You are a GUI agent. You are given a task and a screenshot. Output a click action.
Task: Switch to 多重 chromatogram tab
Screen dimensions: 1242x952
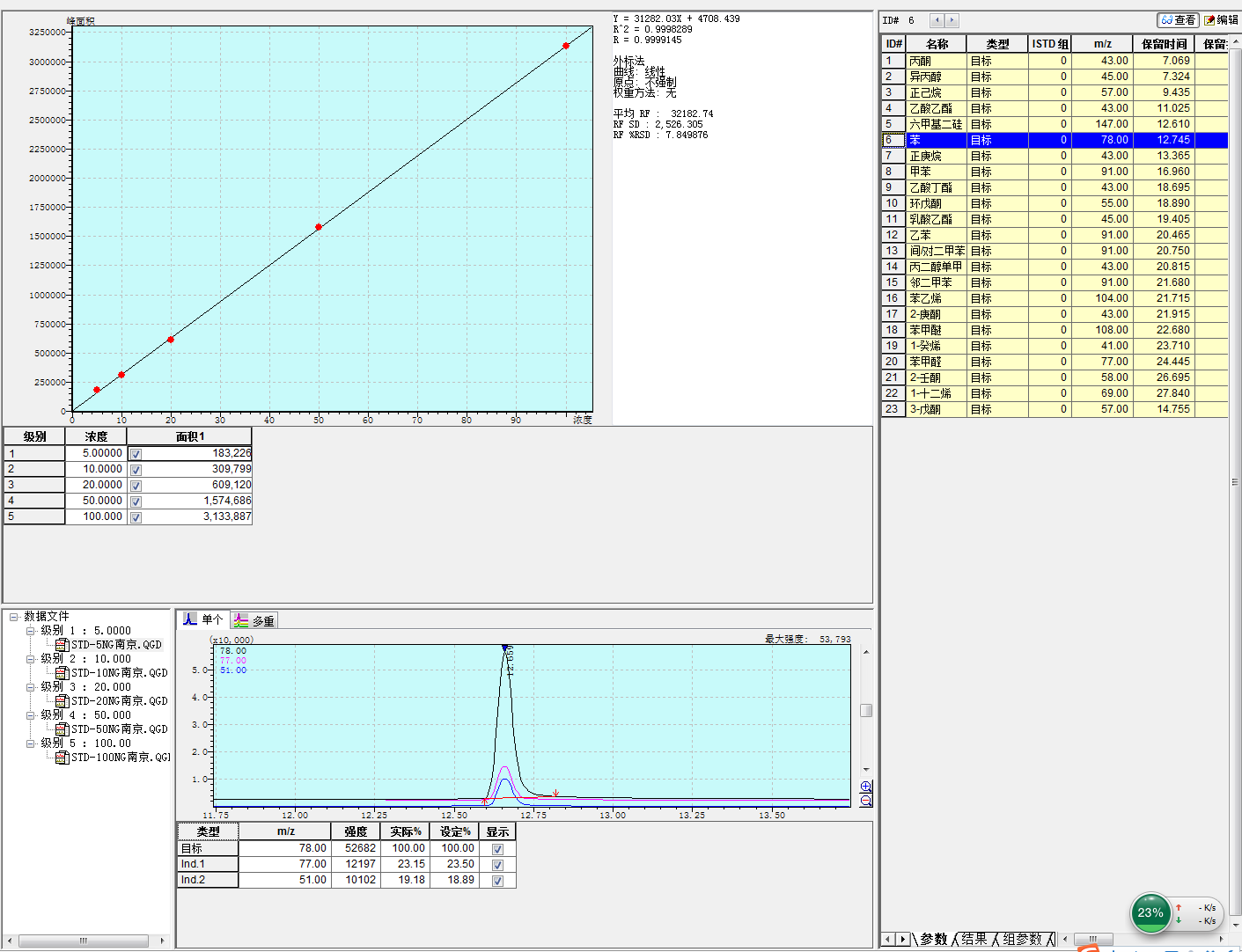pyautogui.click(x=254, y=620)
